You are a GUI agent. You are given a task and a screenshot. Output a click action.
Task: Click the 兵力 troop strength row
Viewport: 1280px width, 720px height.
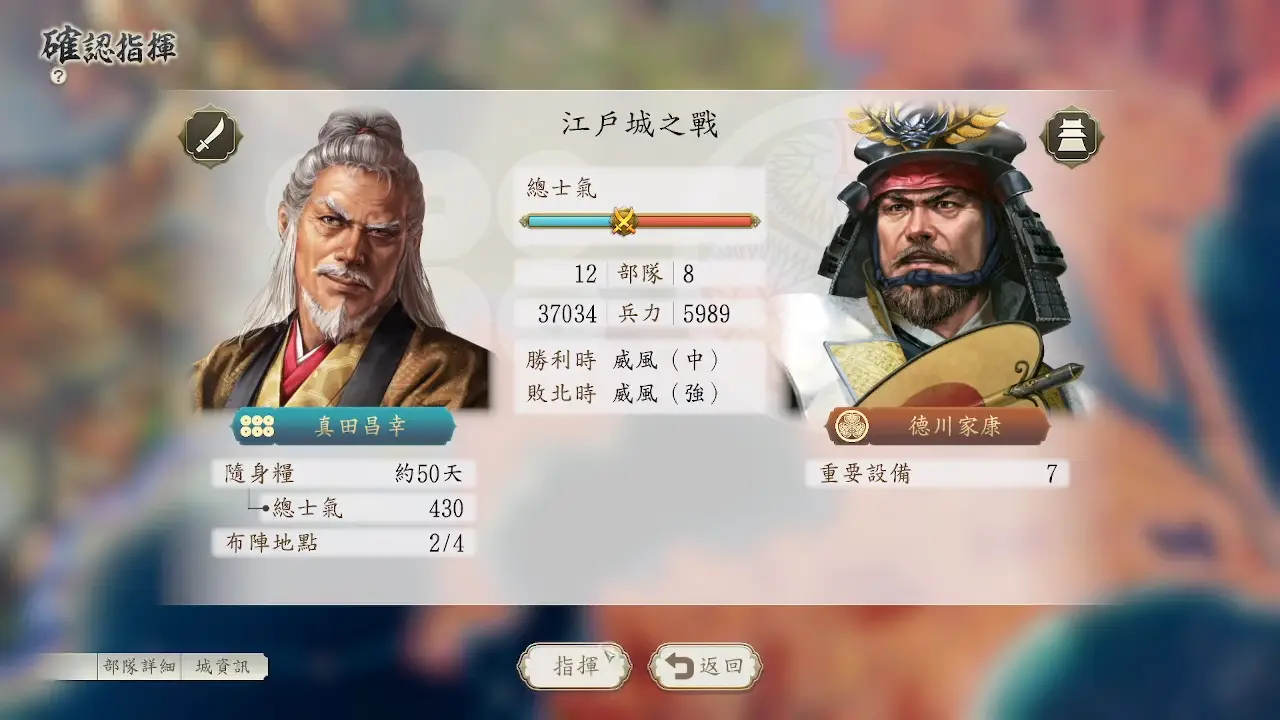640,314
